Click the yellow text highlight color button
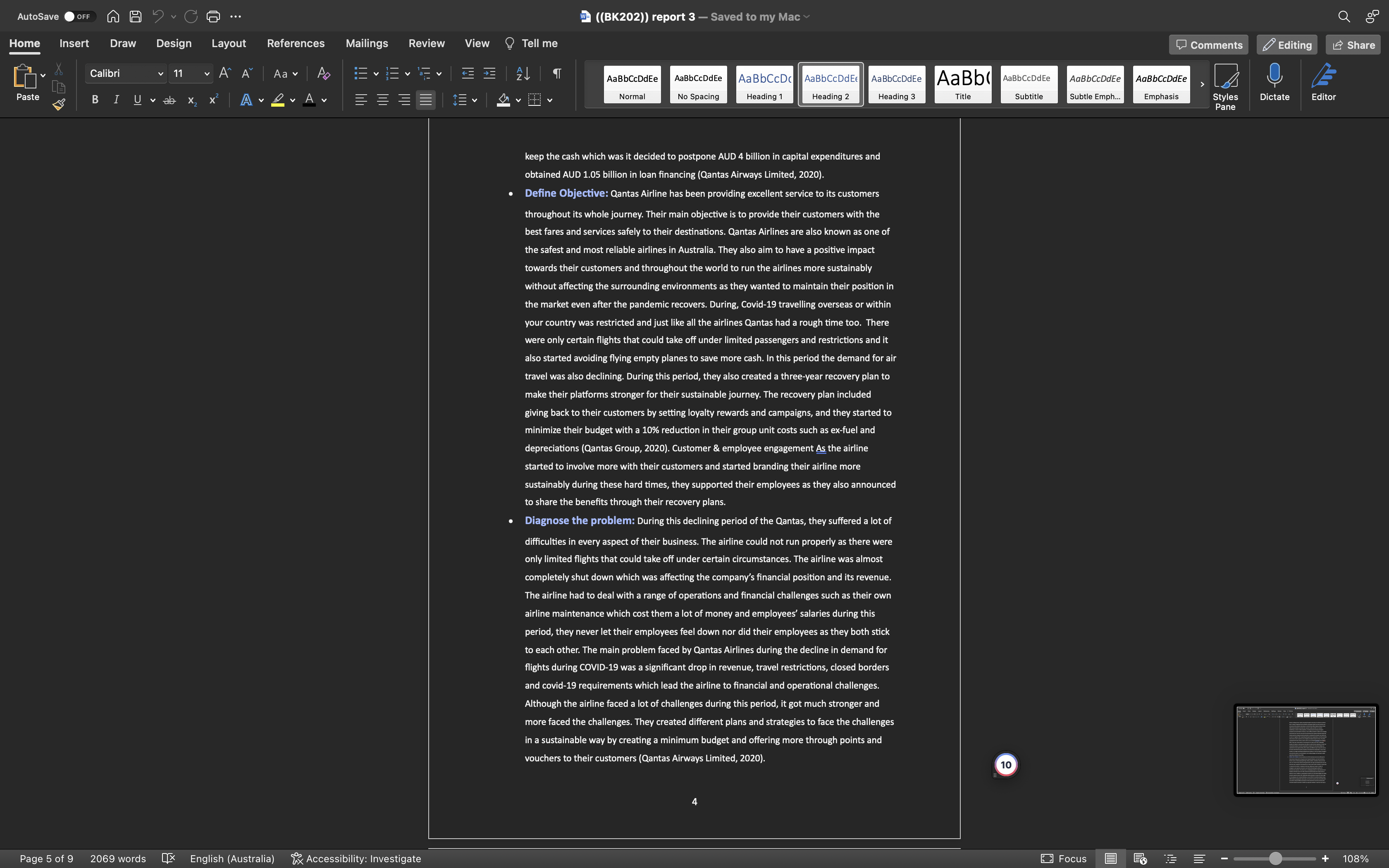Image resolution: width=1389 pixels, height=868 pixels. point(278,100)
